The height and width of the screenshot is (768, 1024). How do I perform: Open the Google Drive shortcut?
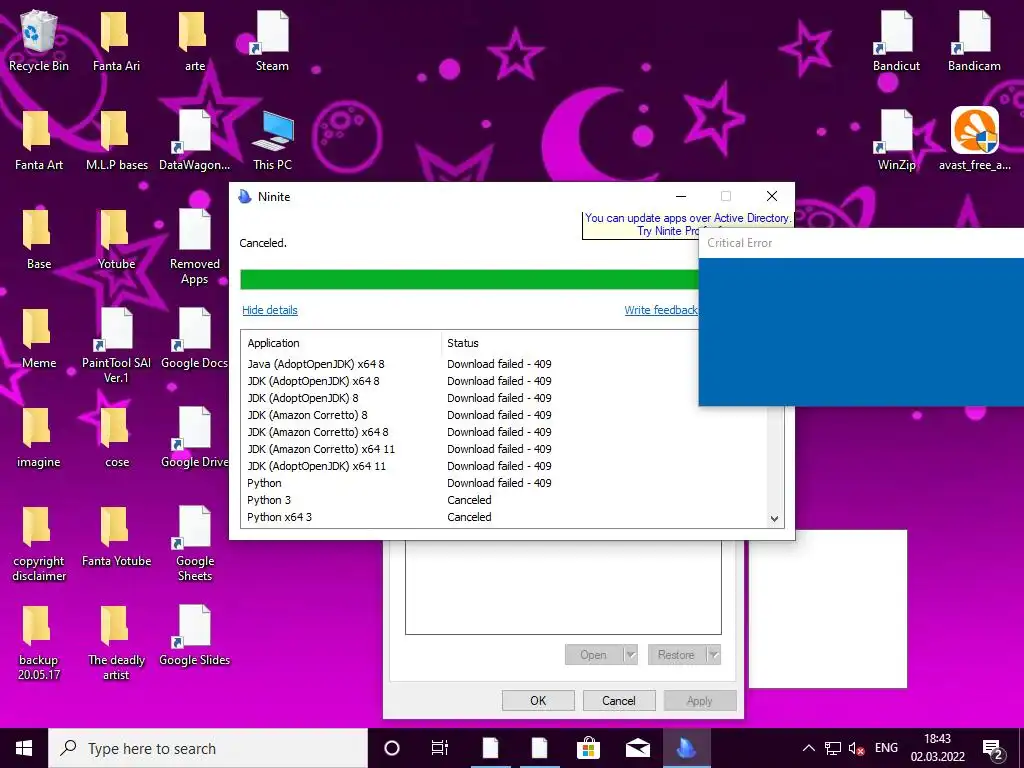coord(194,438)
